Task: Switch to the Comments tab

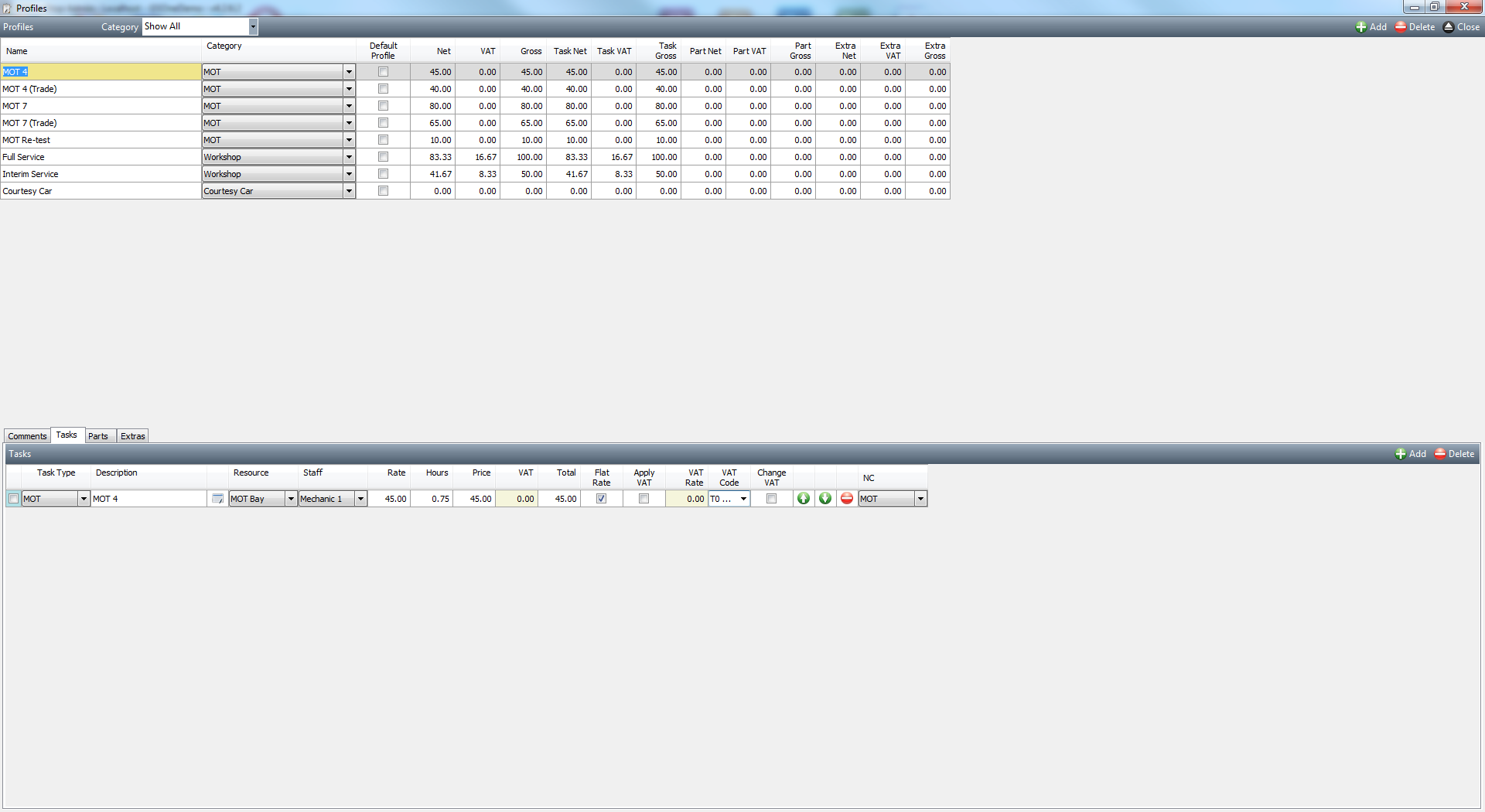Action: 27,436
